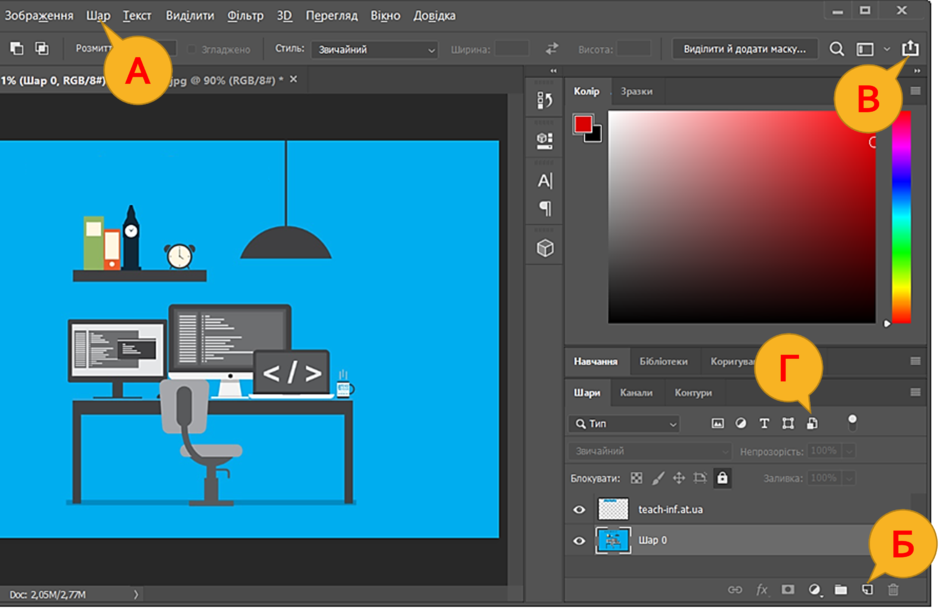This screenshot has height=612, width=940.
Task: Click the teach-inf.at.ua layer thumbnail
Action: [x=613, y=510]
